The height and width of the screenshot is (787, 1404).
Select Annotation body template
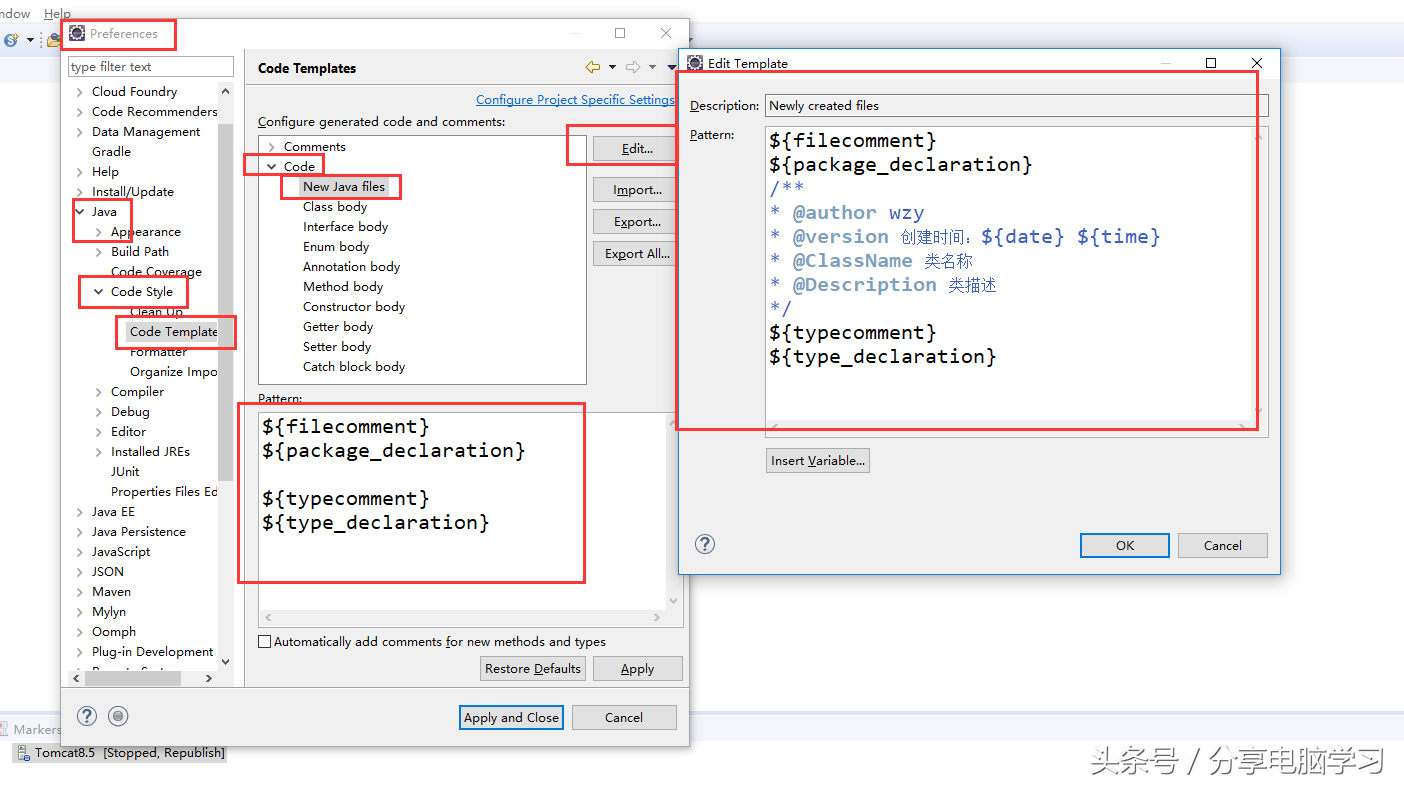[351, 267]
